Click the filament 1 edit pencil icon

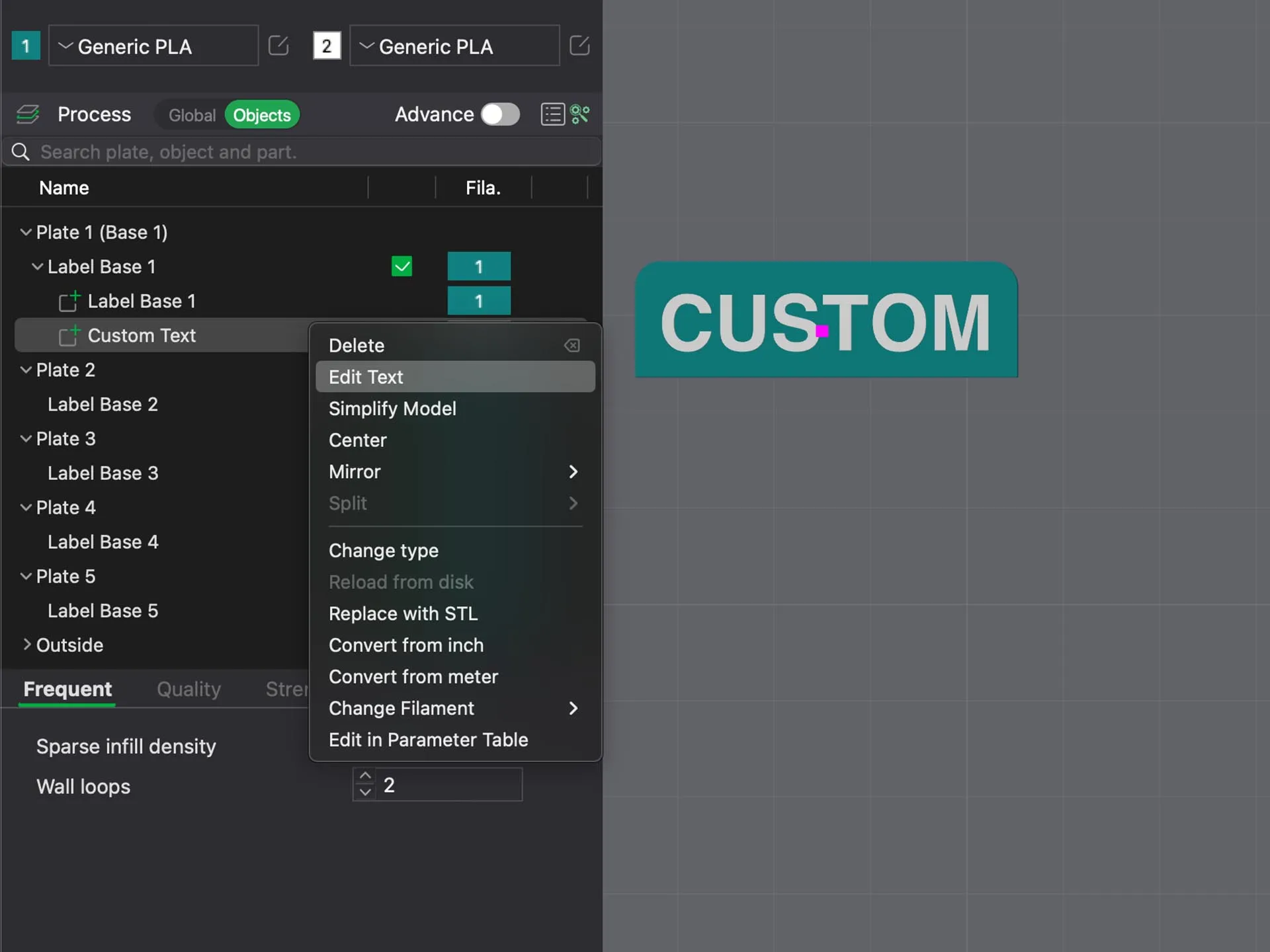point(278,46)
